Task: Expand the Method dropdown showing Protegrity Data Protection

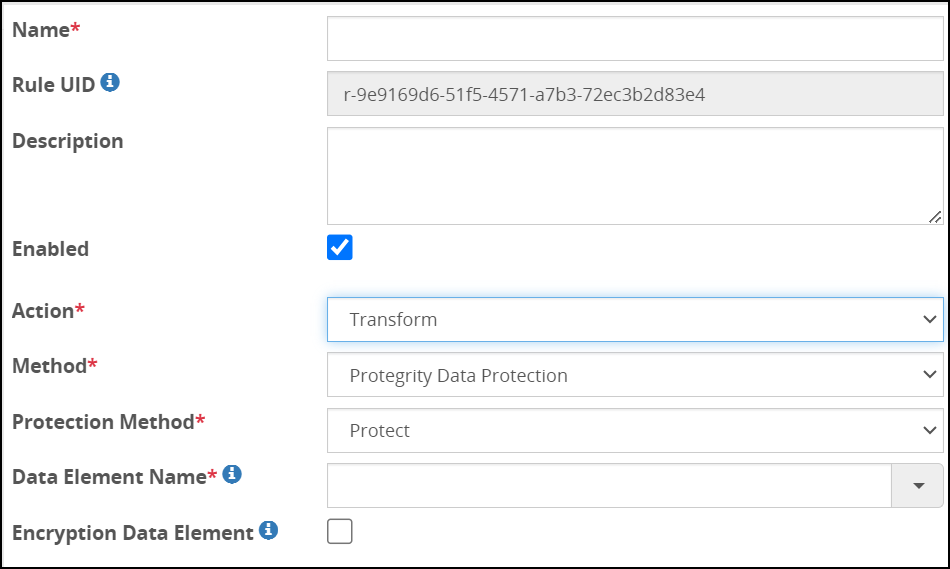Action: tap(635, 375)
